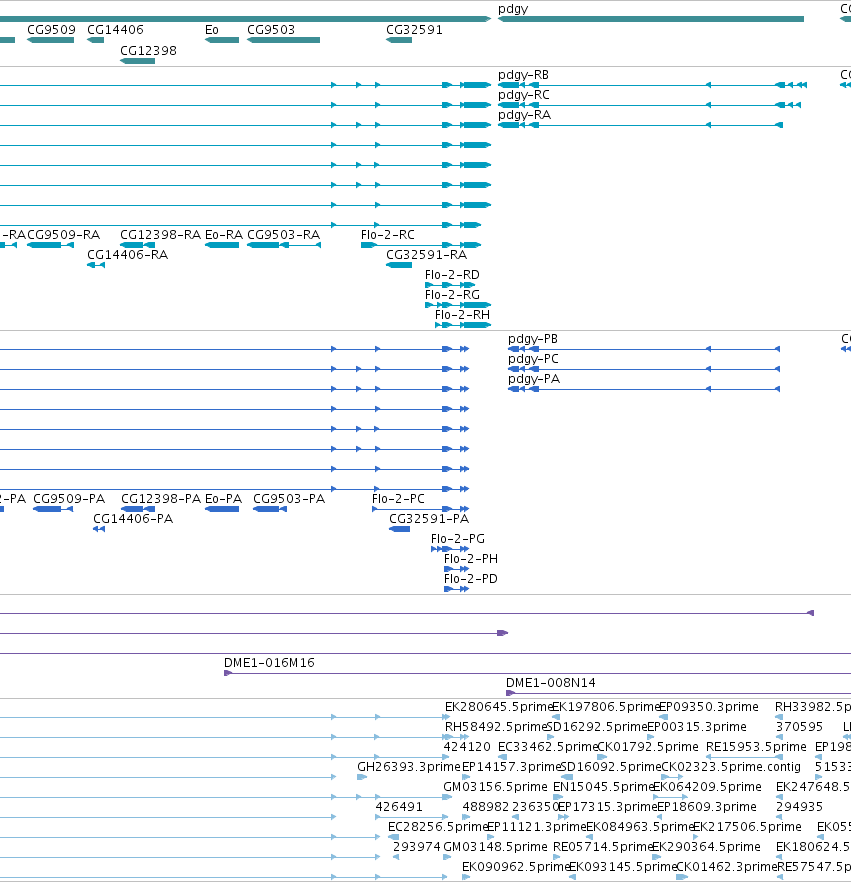The image size is (851, 882).
Task: Select the EN15045.5prime EST label
Action: tap(603, 787)
